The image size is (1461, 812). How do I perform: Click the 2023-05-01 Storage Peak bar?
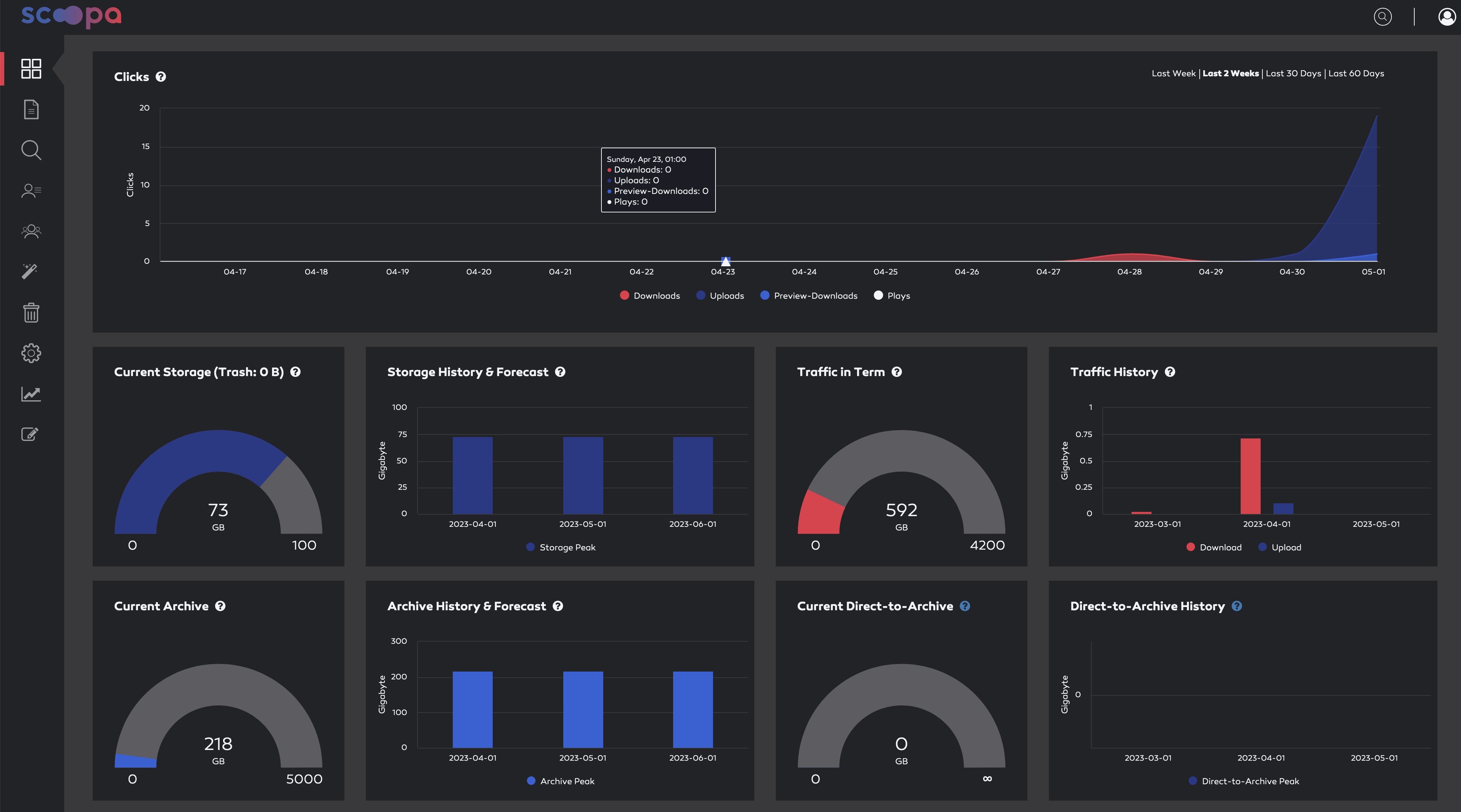click(583, 475)
